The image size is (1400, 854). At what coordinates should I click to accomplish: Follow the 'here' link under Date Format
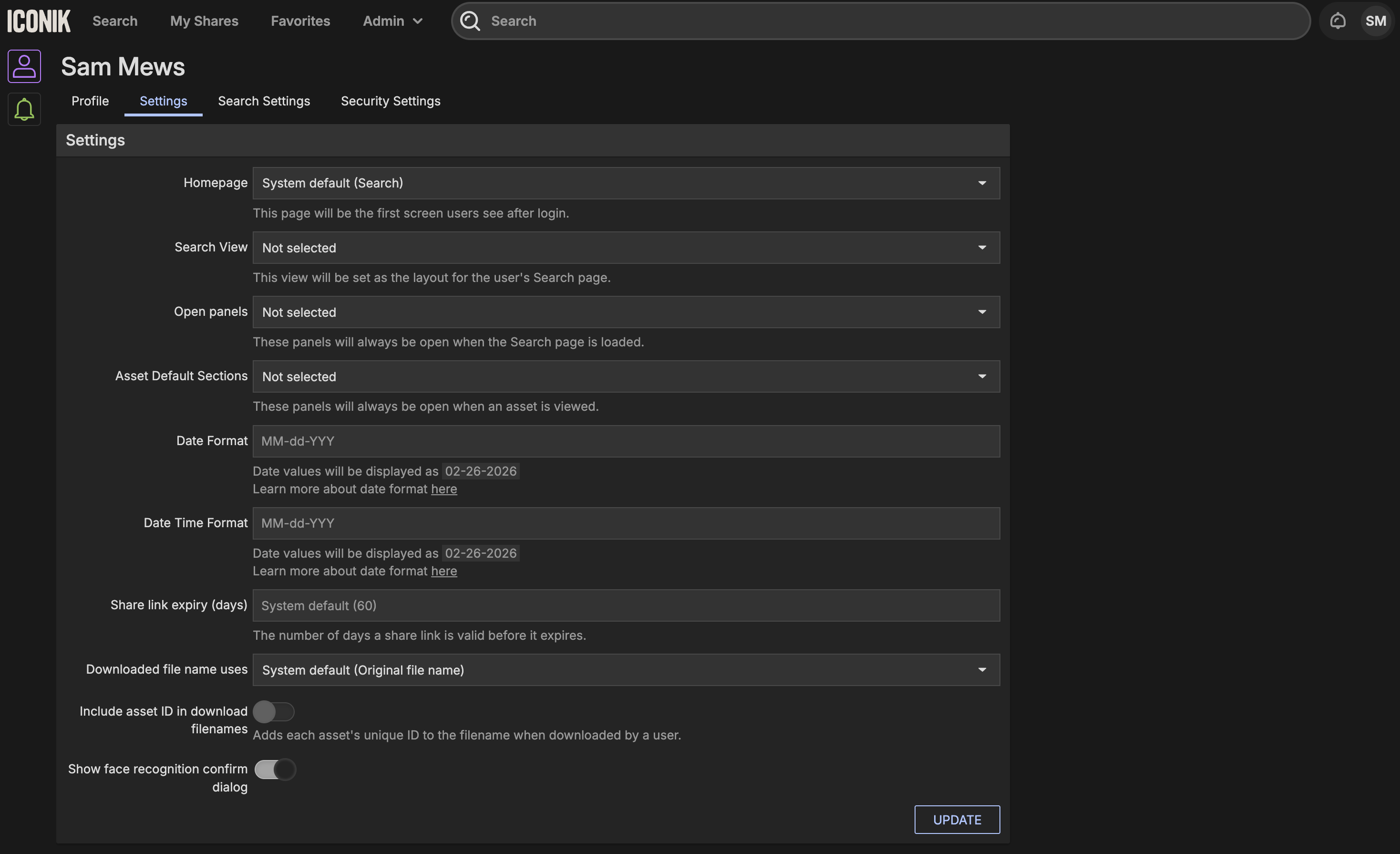coord(444,489)
